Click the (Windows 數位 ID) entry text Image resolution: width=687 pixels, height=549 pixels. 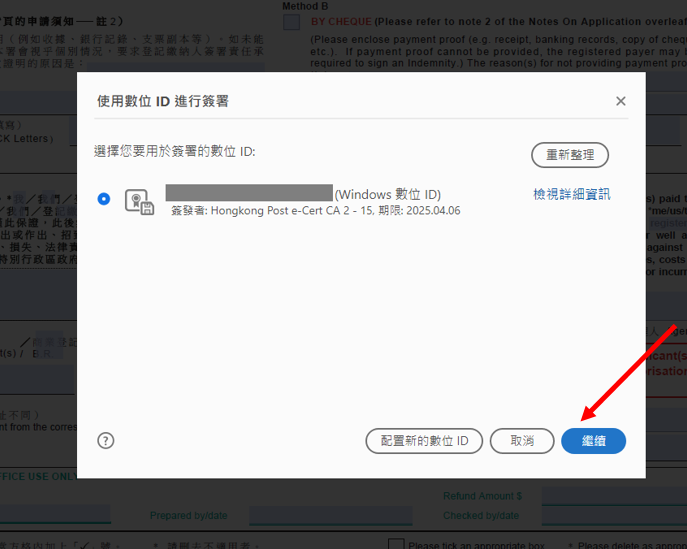tap(388, 194)
